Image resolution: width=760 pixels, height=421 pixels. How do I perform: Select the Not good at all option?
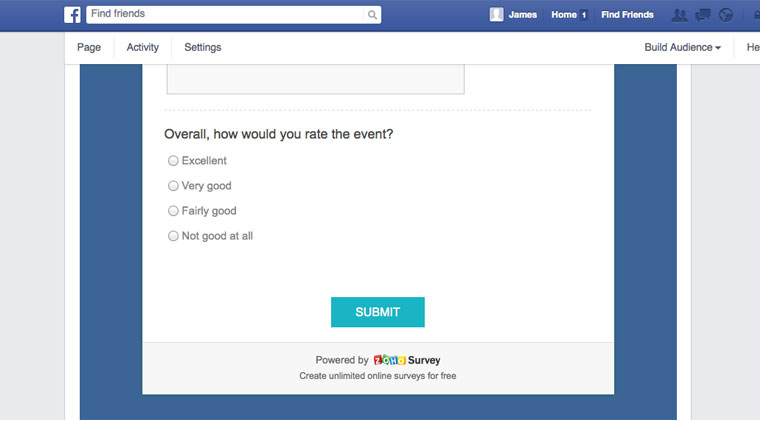pyautogui.click(x=173, y=236)
